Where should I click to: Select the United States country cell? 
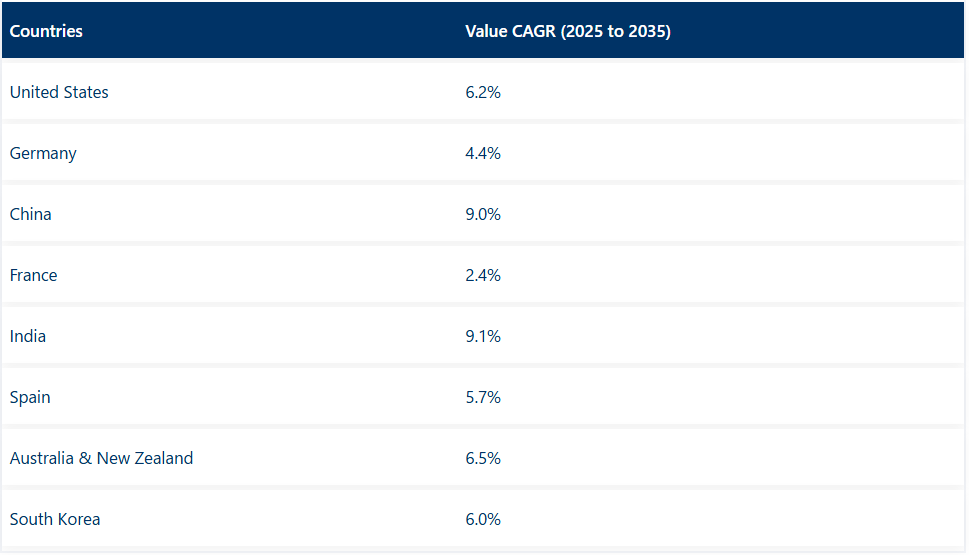59,92
